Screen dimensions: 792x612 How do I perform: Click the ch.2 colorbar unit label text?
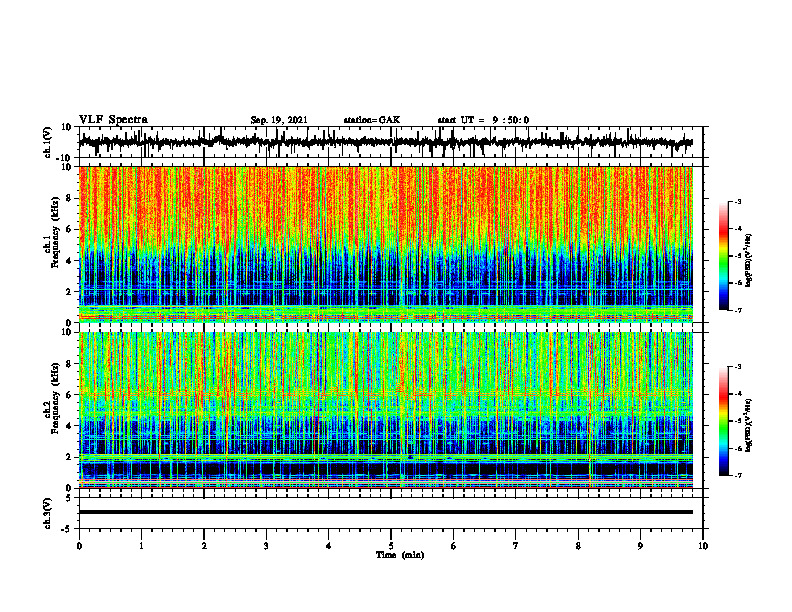click(x=749, y=426)
